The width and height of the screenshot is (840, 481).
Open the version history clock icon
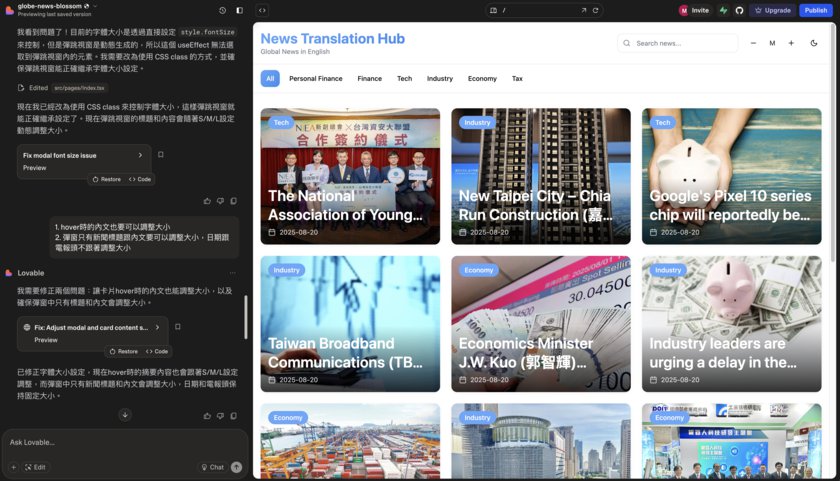[x=222, y=10]
